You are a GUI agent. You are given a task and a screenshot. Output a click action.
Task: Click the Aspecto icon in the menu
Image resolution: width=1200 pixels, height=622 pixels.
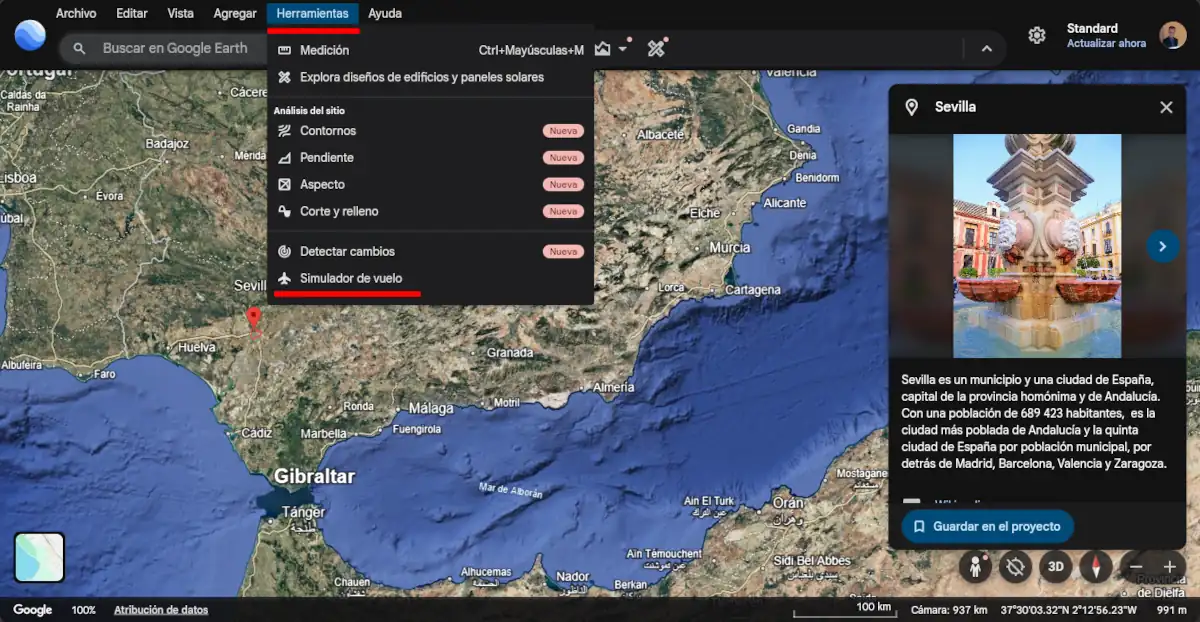pyautogui.click(x=284, y=185)
